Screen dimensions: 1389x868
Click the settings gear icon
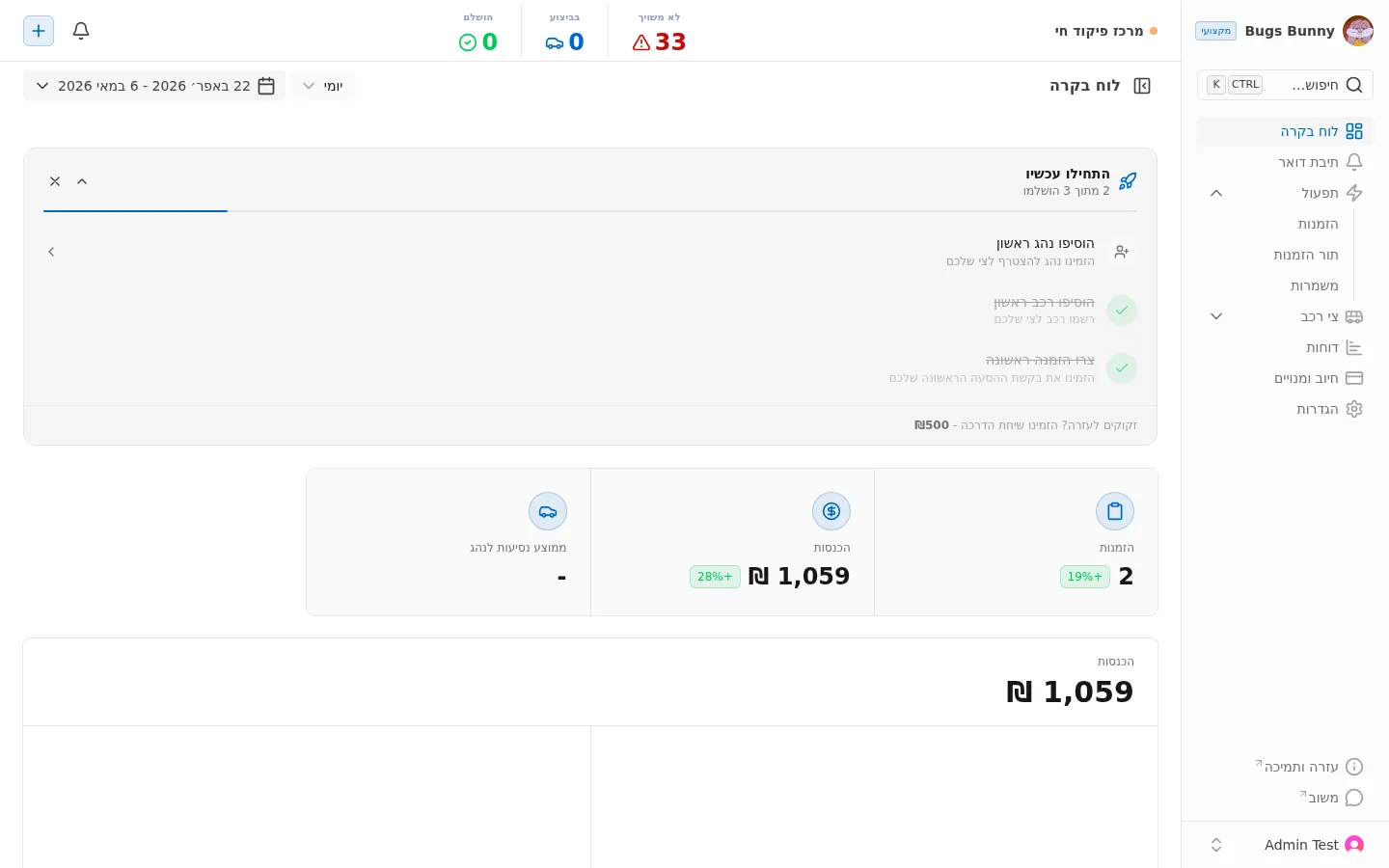1354,409
